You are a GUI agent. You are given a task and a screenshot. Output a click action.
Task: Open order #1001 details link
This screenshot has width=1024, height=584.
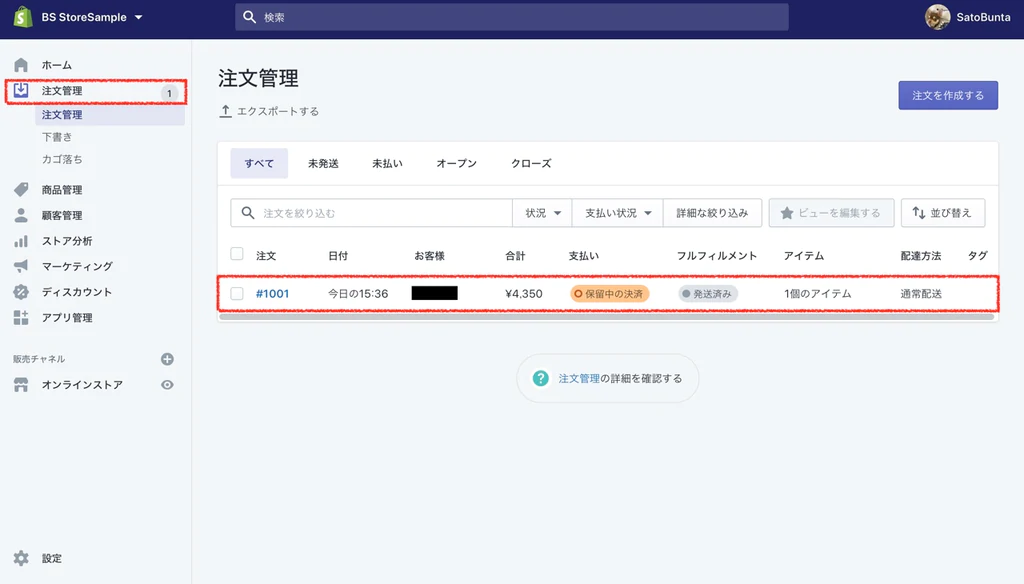point(271,294)
